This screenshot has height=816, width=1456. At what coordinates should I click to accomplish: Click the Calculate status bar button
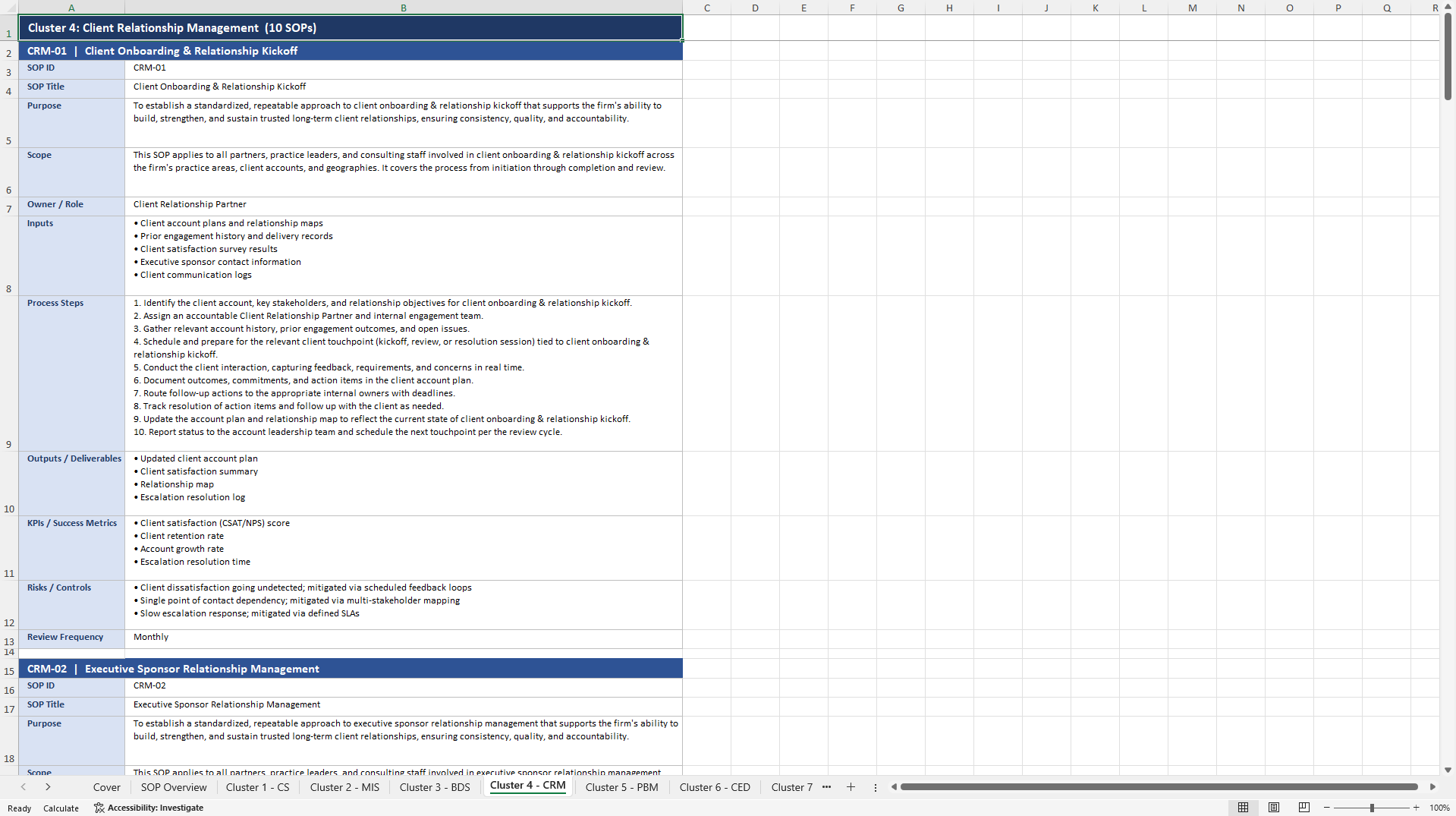pyautogui.click(x=61, y=808)
